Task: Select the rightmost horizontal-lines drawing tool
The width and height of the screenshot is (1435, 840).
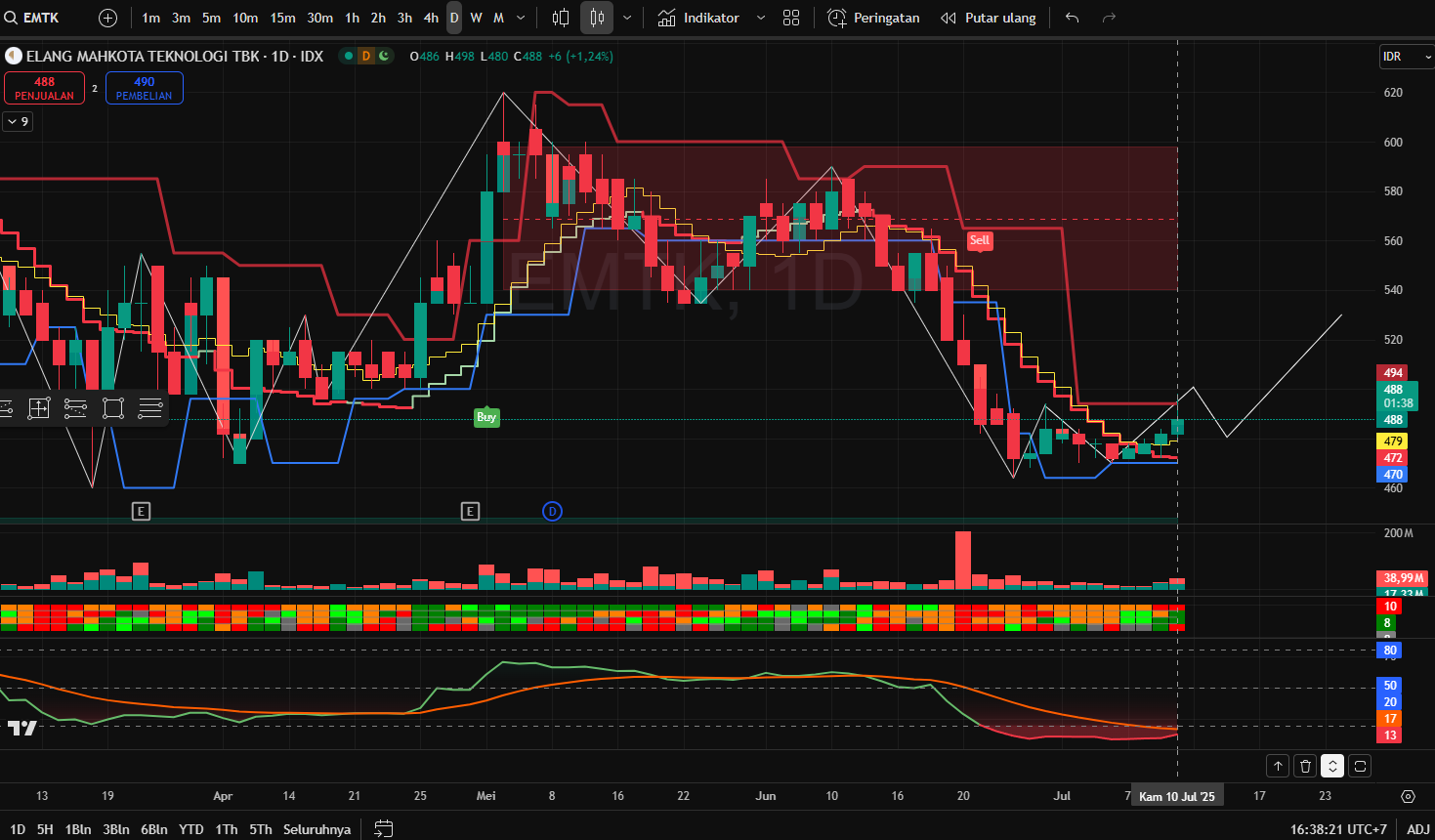Action: pos(150,408)
